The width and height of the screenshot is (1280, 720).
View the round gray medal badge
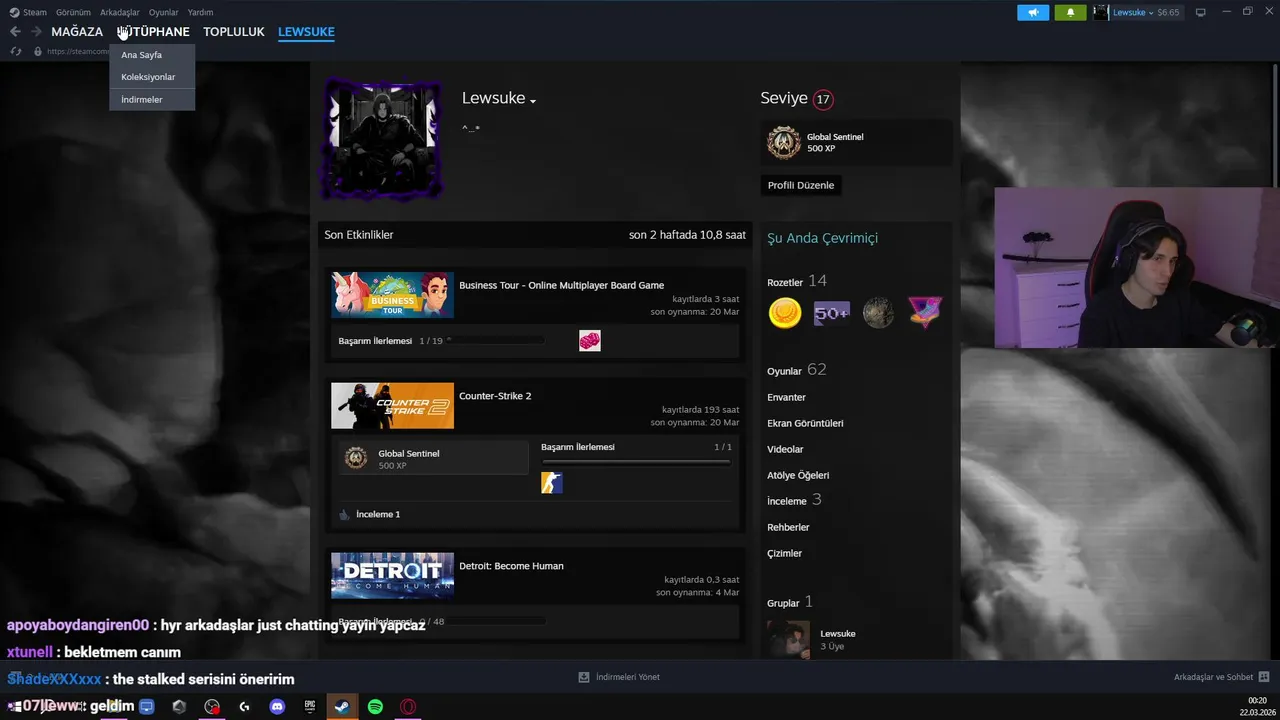(x=878, y=313)
